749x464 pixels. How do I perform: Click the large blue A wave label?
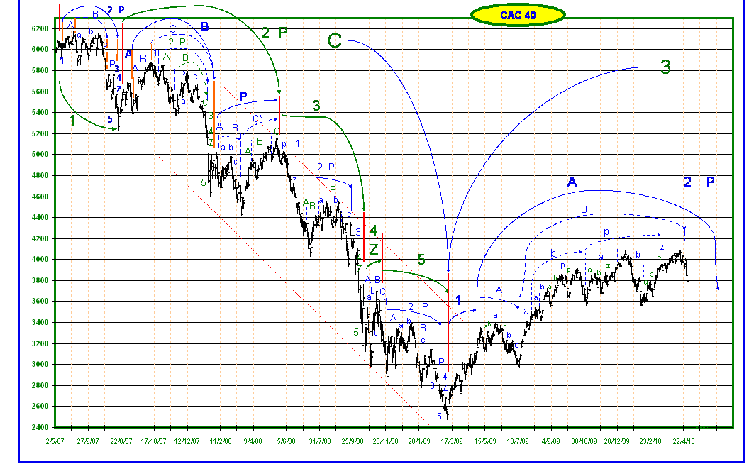coord(572,182)
